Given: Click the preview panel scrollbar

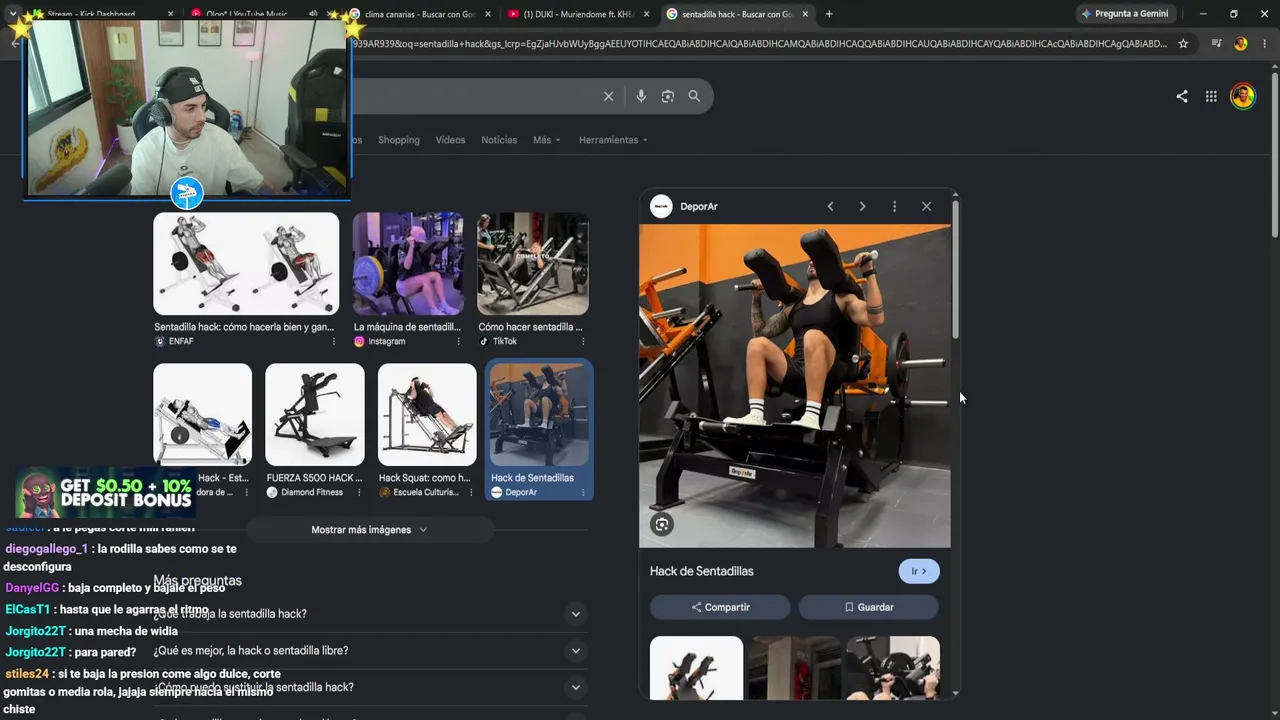Looking at the screenshot, I should click(x=956, y=268).
